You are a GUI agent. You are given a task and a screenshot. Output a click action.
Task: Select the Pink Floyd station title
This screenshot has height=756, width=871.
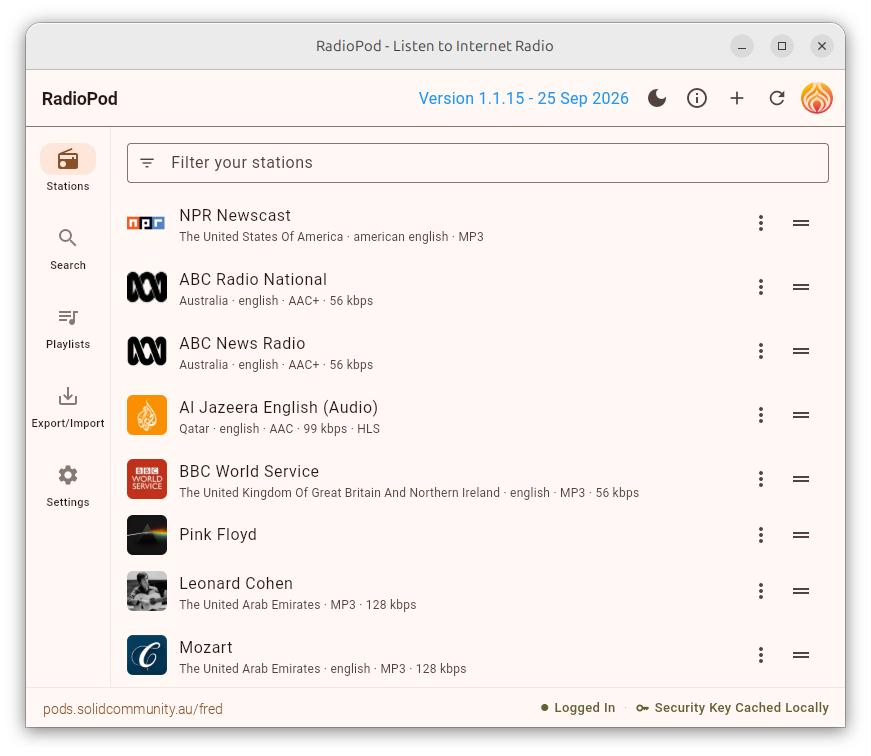click(218, 534)
